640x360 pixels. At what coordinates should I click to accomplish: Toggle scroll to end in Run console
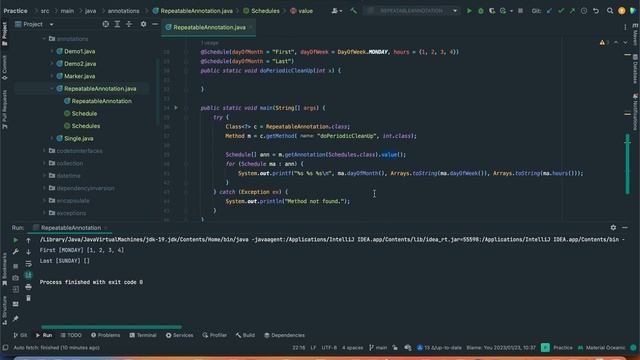tap(28, 275)
